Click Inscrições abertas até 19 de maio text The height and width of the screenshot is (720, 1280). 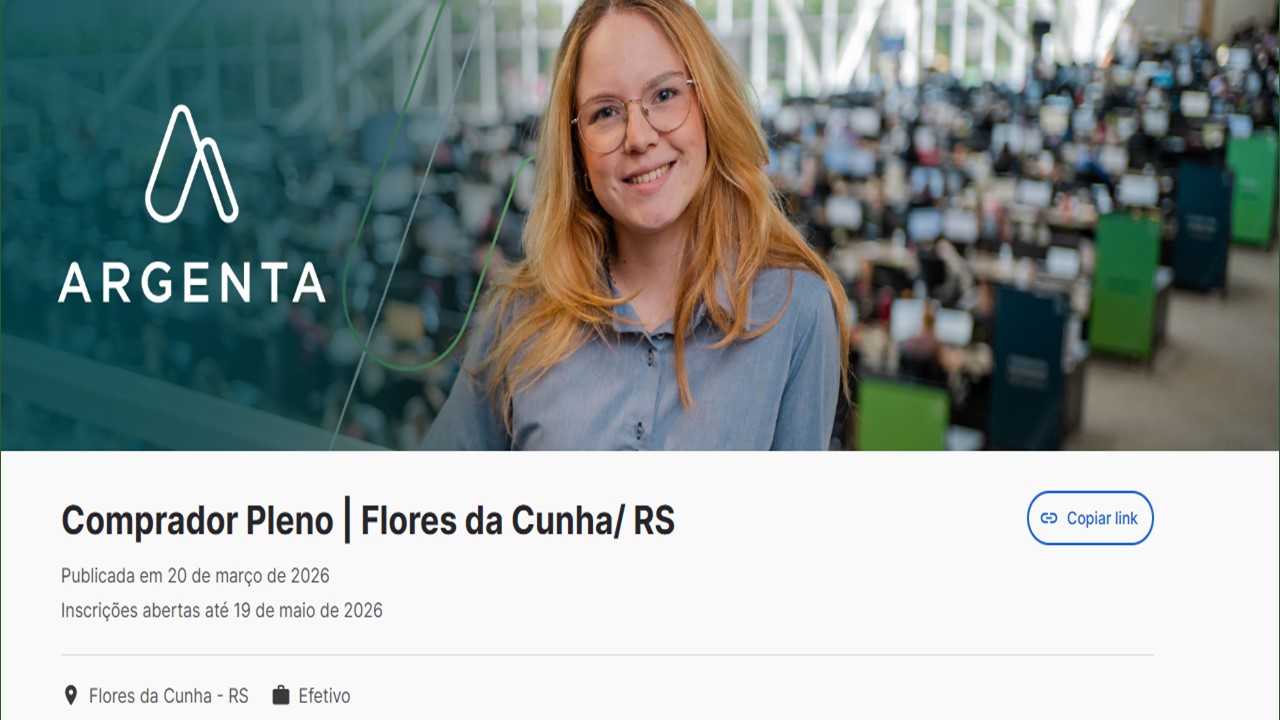click(222, 610)
